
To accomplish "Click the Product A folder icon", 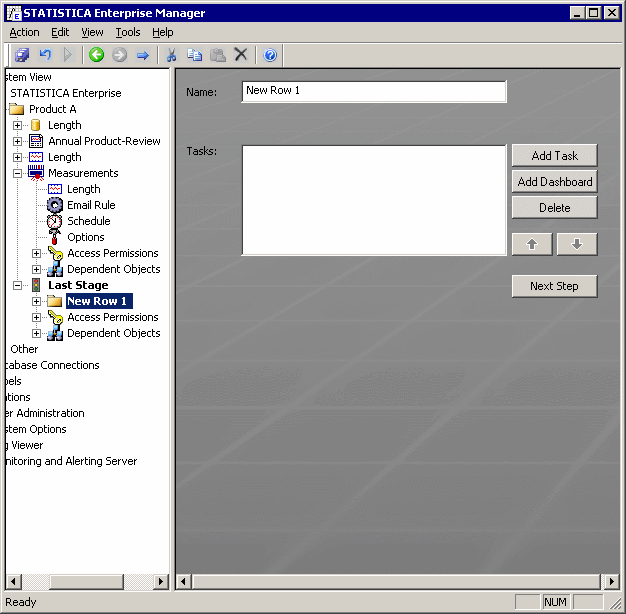I will (x=17, y=109).
